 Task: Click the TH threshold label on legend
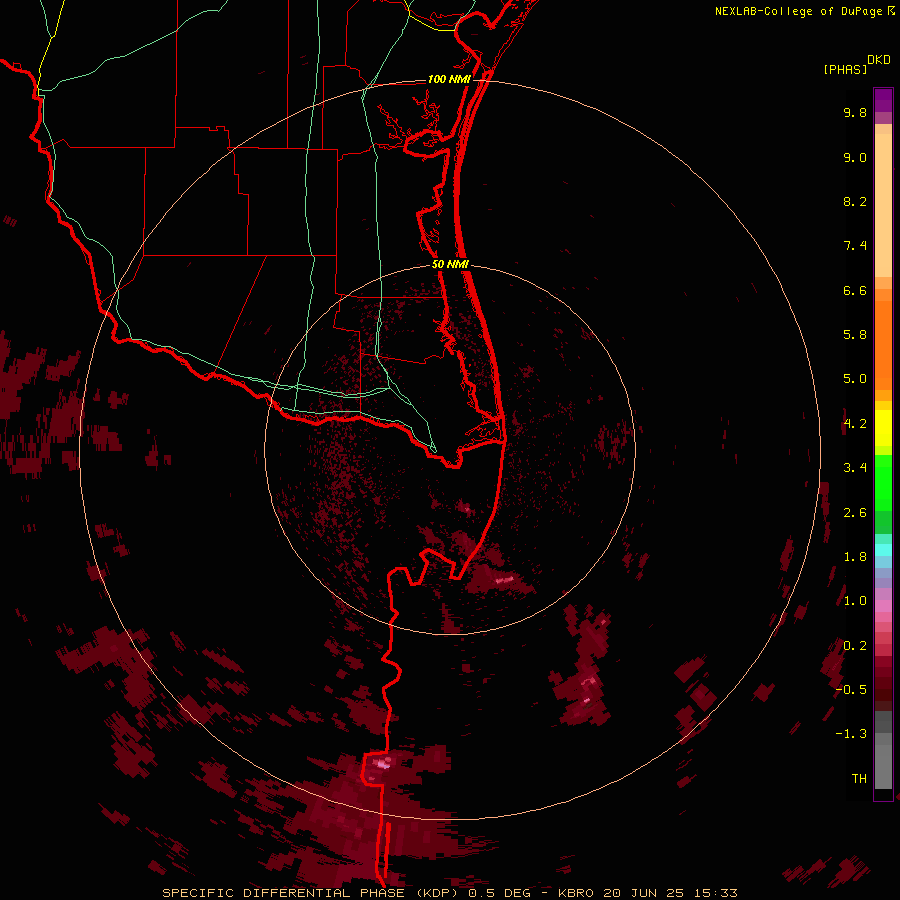[859, 779]
